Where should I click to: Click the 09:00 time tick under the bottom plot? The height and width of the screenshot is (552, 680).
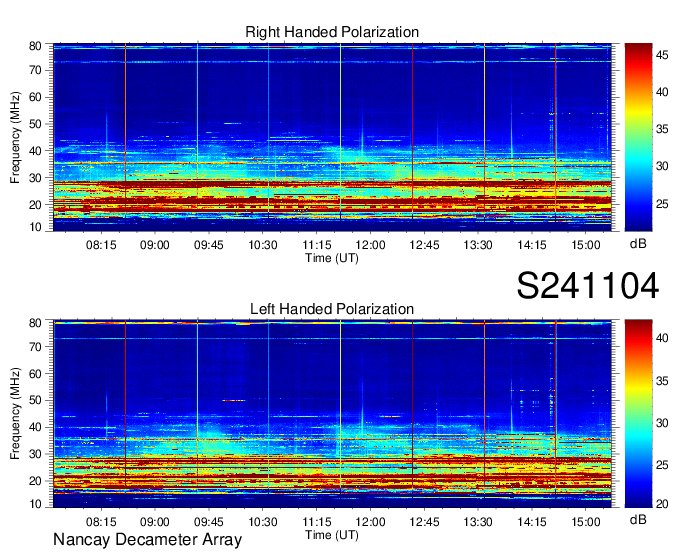155,521
